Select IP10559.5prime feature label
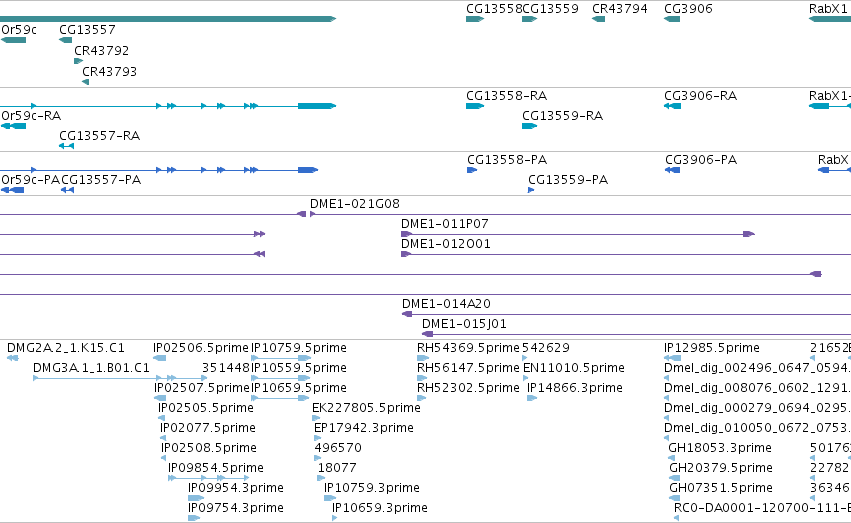The image size is (851, 523). coord(299,368)
